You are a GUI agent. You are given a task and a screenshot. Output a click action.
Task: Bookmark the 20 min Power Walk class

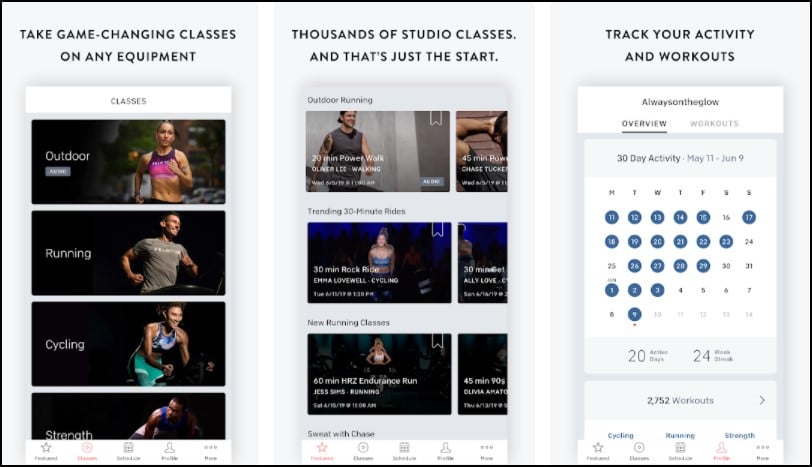[x=436, y=119]
